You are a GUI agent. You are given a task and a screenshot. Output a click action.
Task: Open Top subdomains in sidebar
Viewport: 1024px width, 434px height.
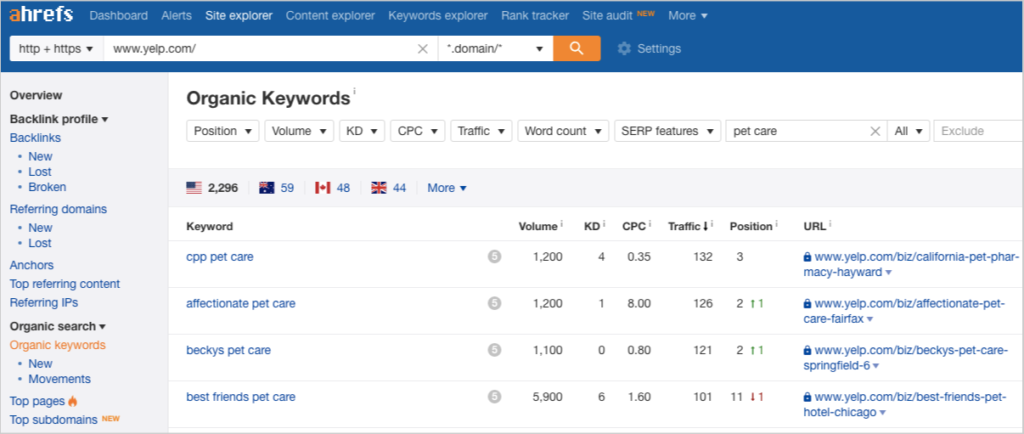click(x=54, y=420)
